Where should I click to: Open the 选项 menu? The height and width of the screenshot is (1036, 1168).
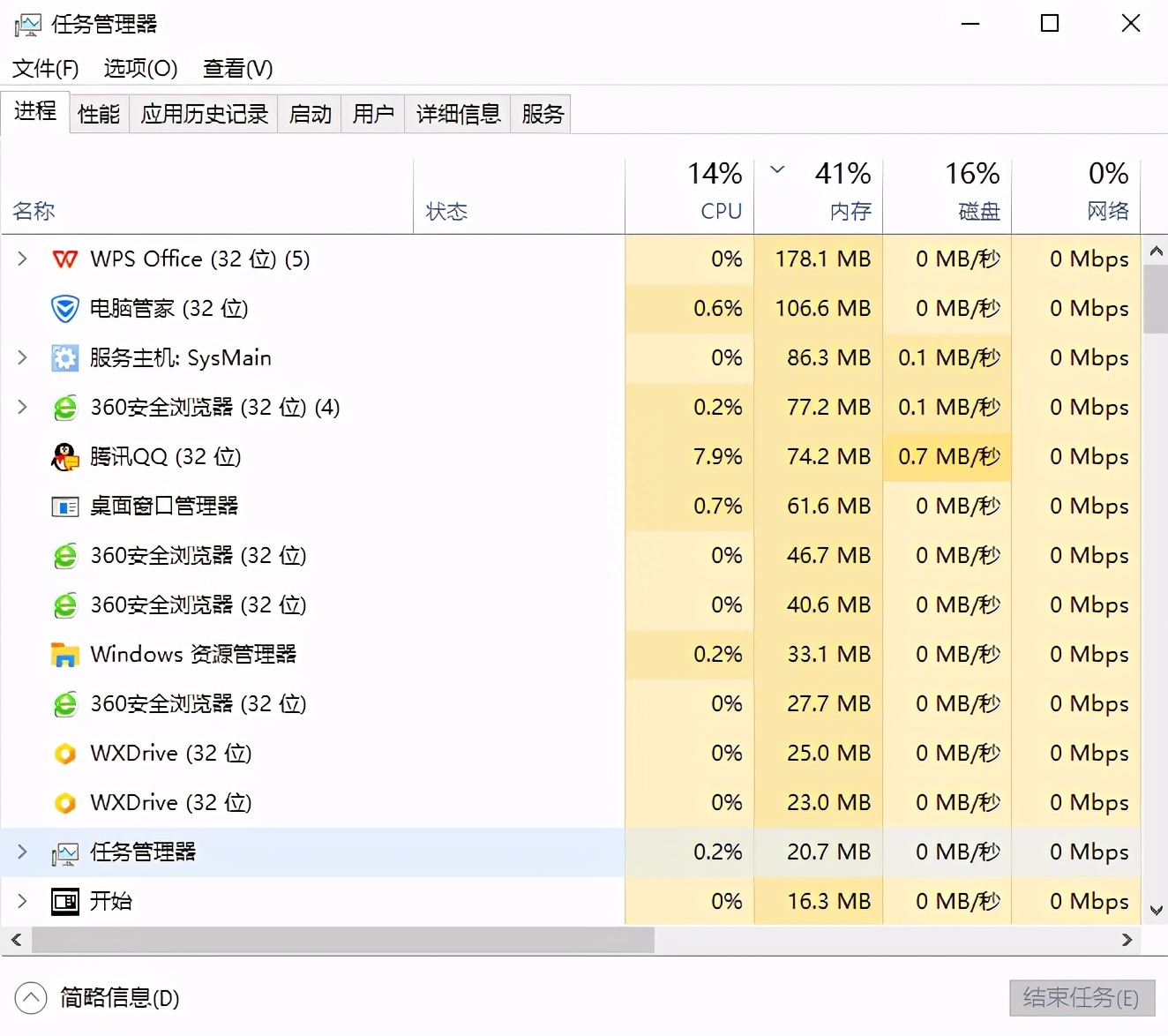pyautogui.click(x=139, y=68)
